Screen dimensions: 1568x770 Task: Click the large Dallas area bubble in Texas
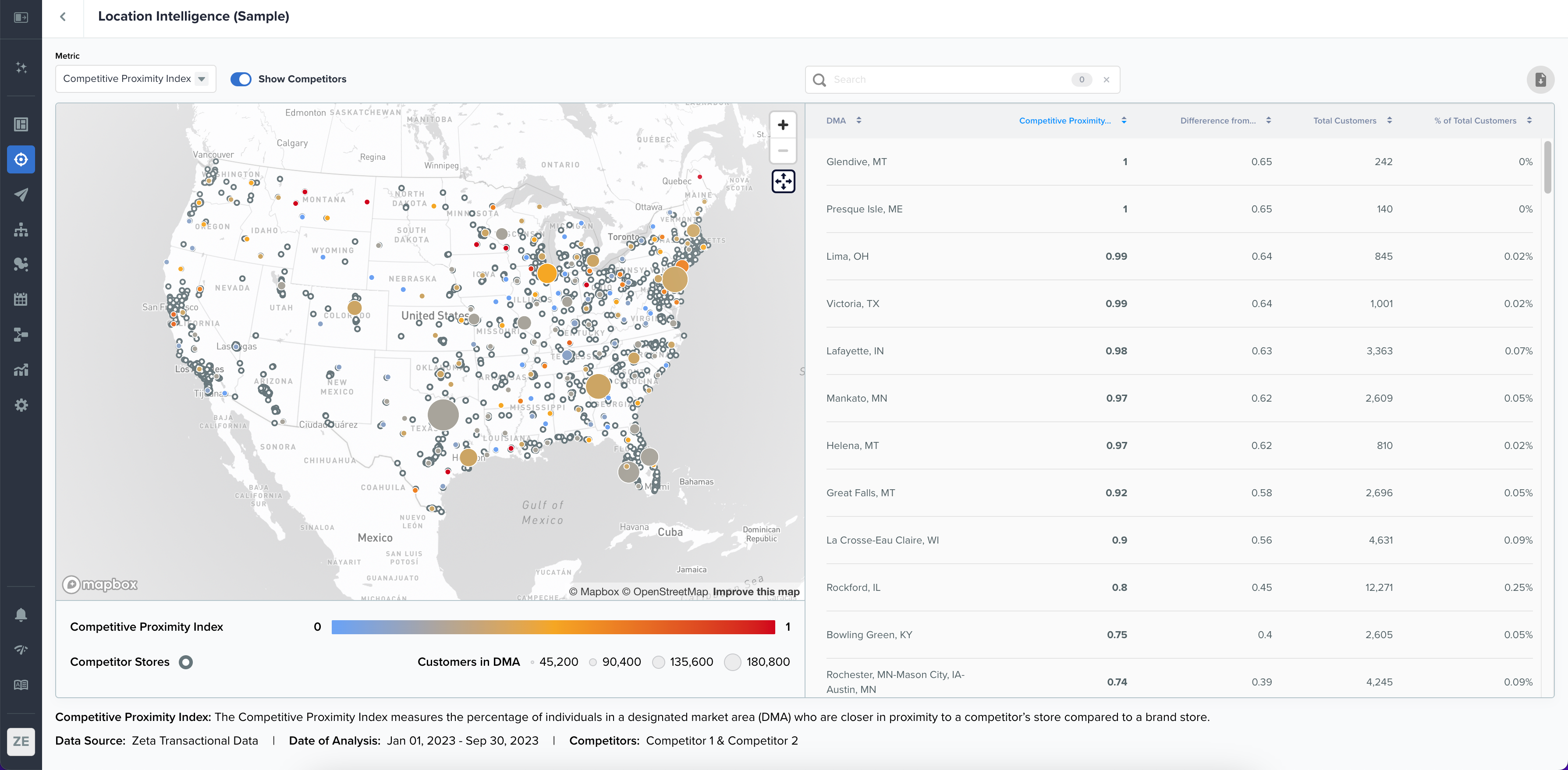point(443,415)
